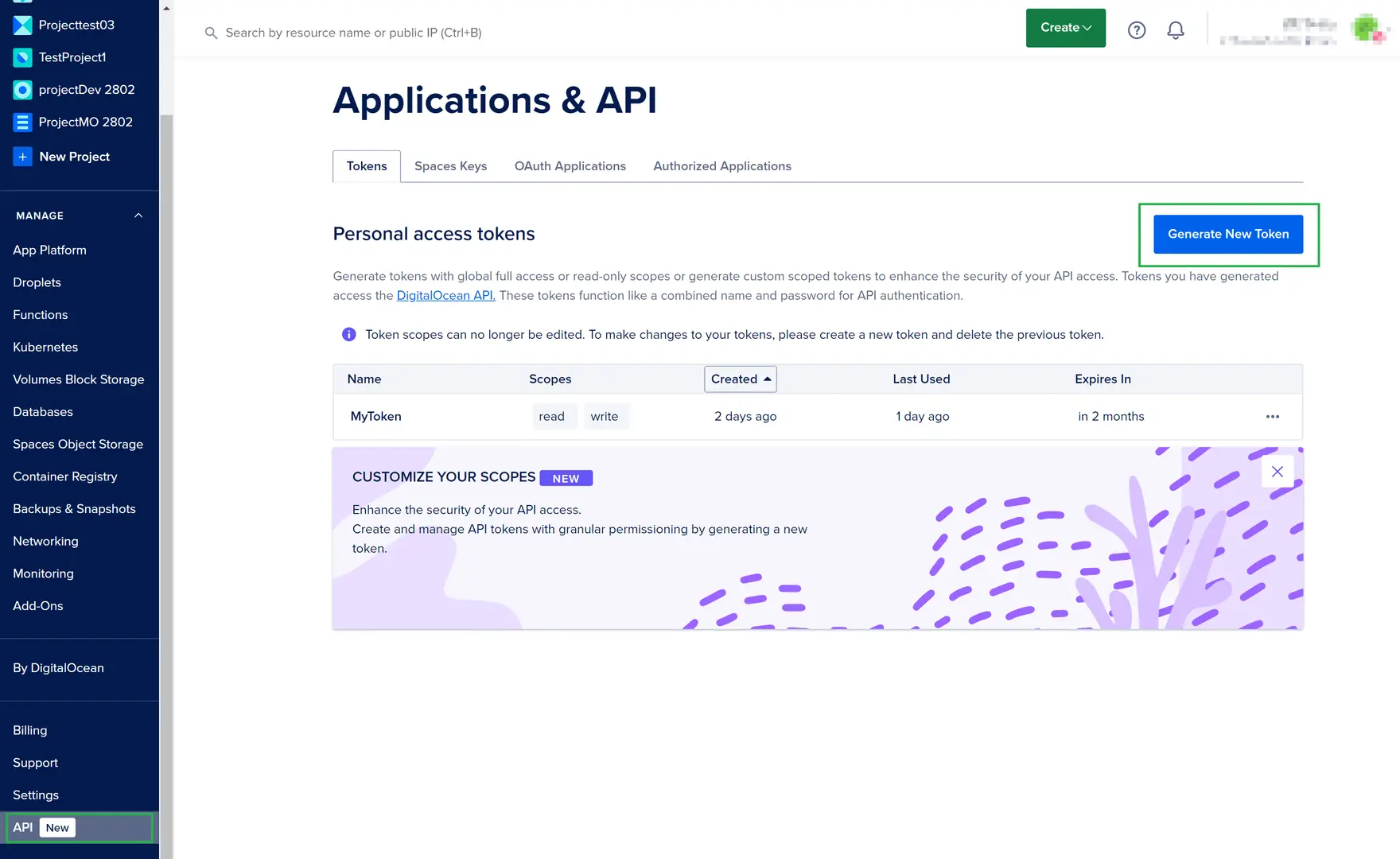Switch to the Spaces Keys tab
Image resolution: width=1400 pixels, height=859 pixels.
450,166
